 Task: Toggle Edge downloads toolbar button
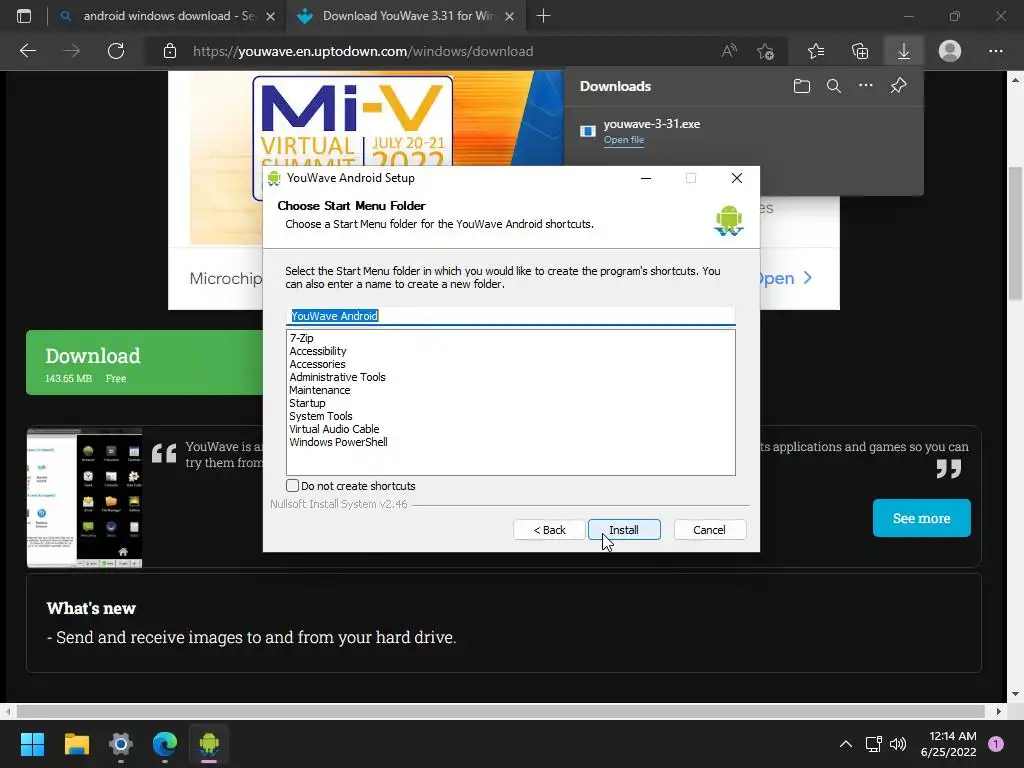click(904, 51)
